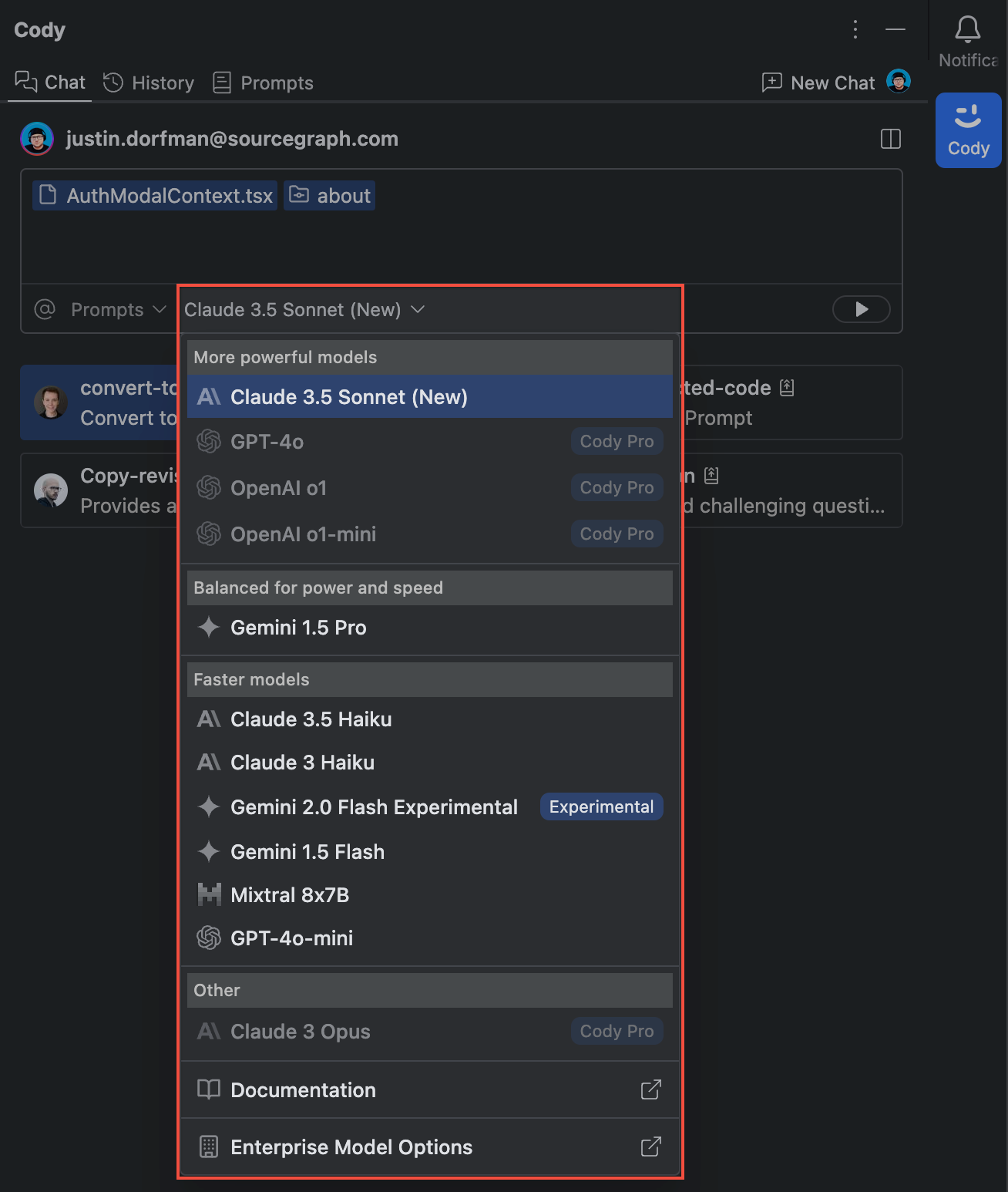Image resolution: width=1008 pixels, height=1192 pixels.
Task: Click the OpenAI icon beside OpenAI o1
Action: click(209, 487)
